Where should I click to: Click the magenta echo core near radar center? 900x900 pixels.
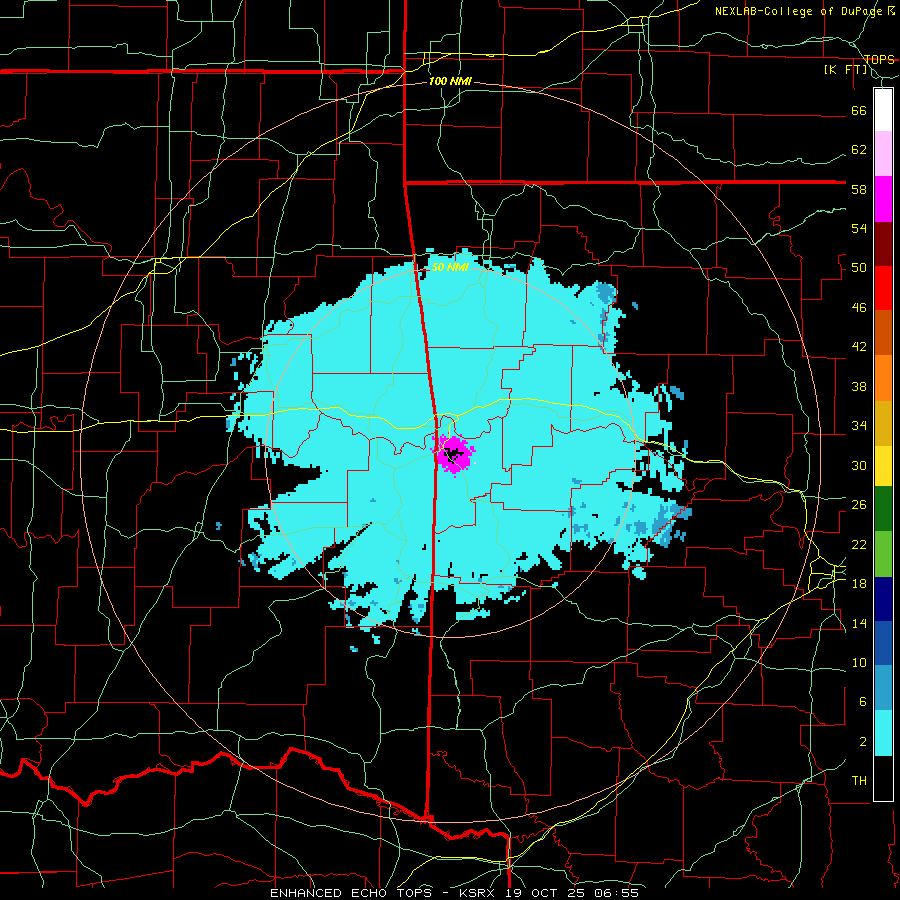click(454, 455)
